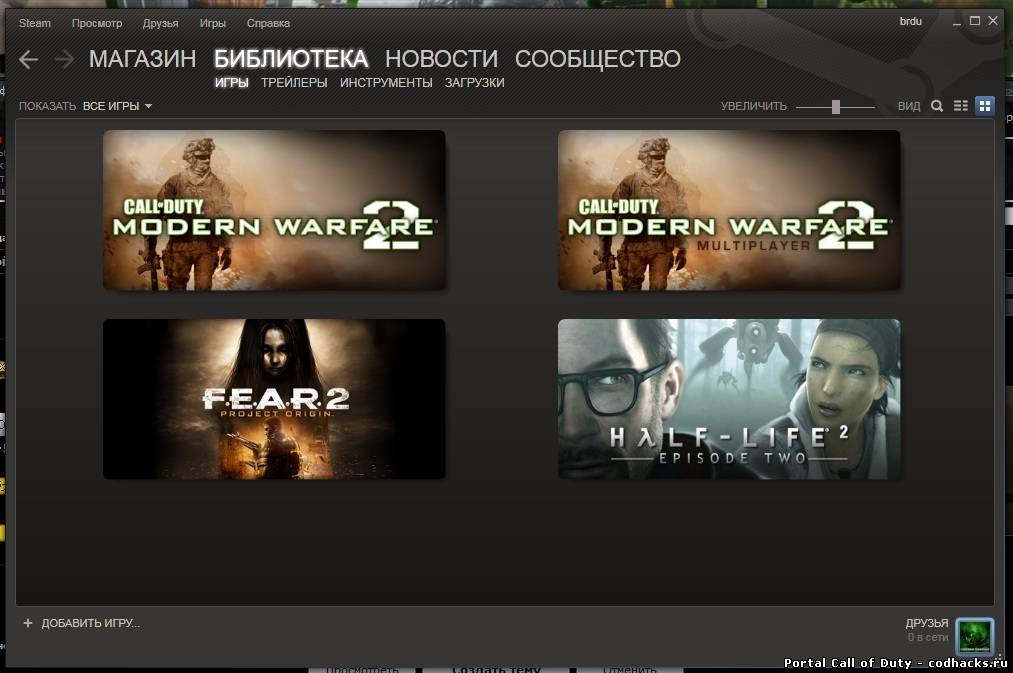Viewport: 1013px width, 673px height.
Task: Select the ИГРЫ sub-tab
Action: pyautogui.click(x=231, y=83)
